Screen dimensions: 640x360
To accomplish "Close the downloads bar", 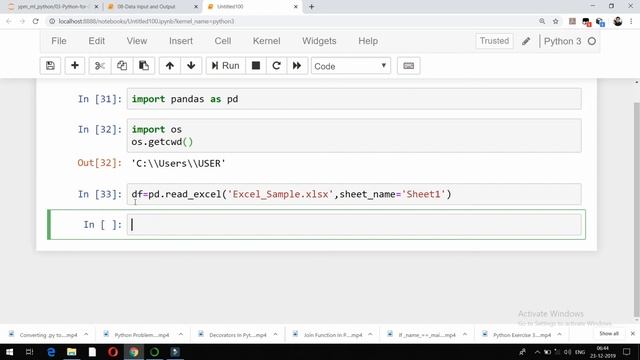I will pyautogui.click(x=633, y=334).
